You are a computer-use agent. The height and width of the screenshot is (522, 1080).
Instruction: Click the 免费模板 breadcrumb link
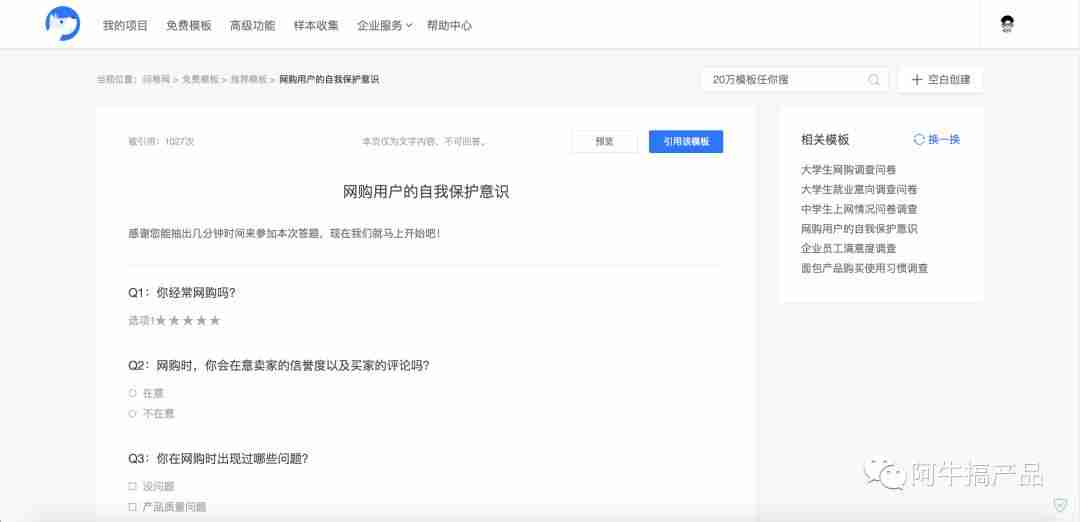point(200,80)
